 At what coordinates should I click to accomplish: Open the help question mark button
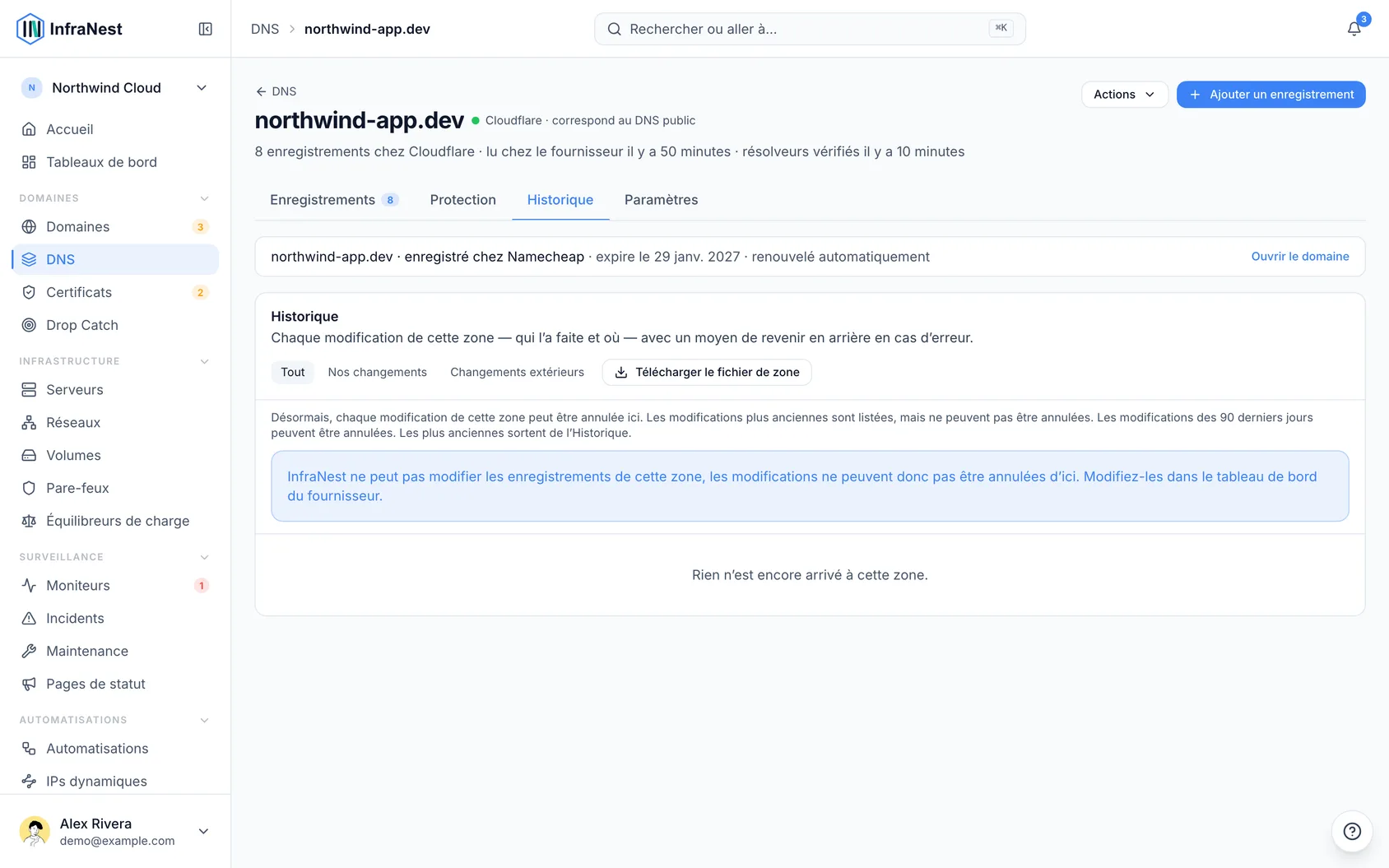(x=1352, y=831)
